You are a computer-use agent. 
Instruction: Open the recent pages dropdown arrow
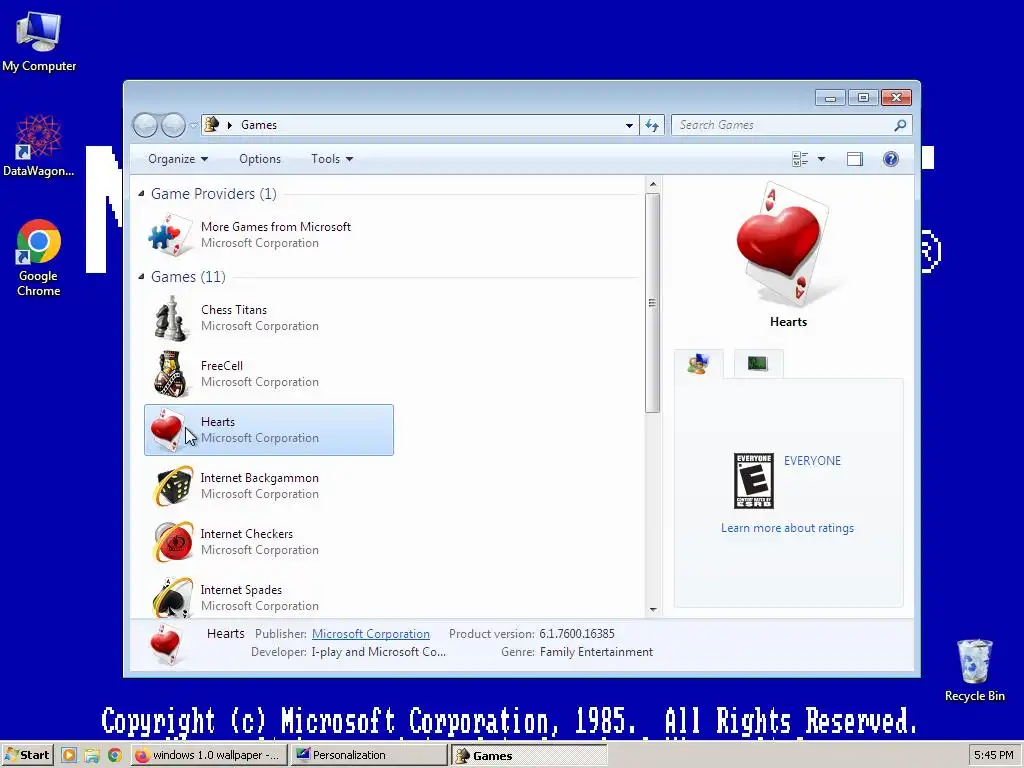[x=193, y=125]
